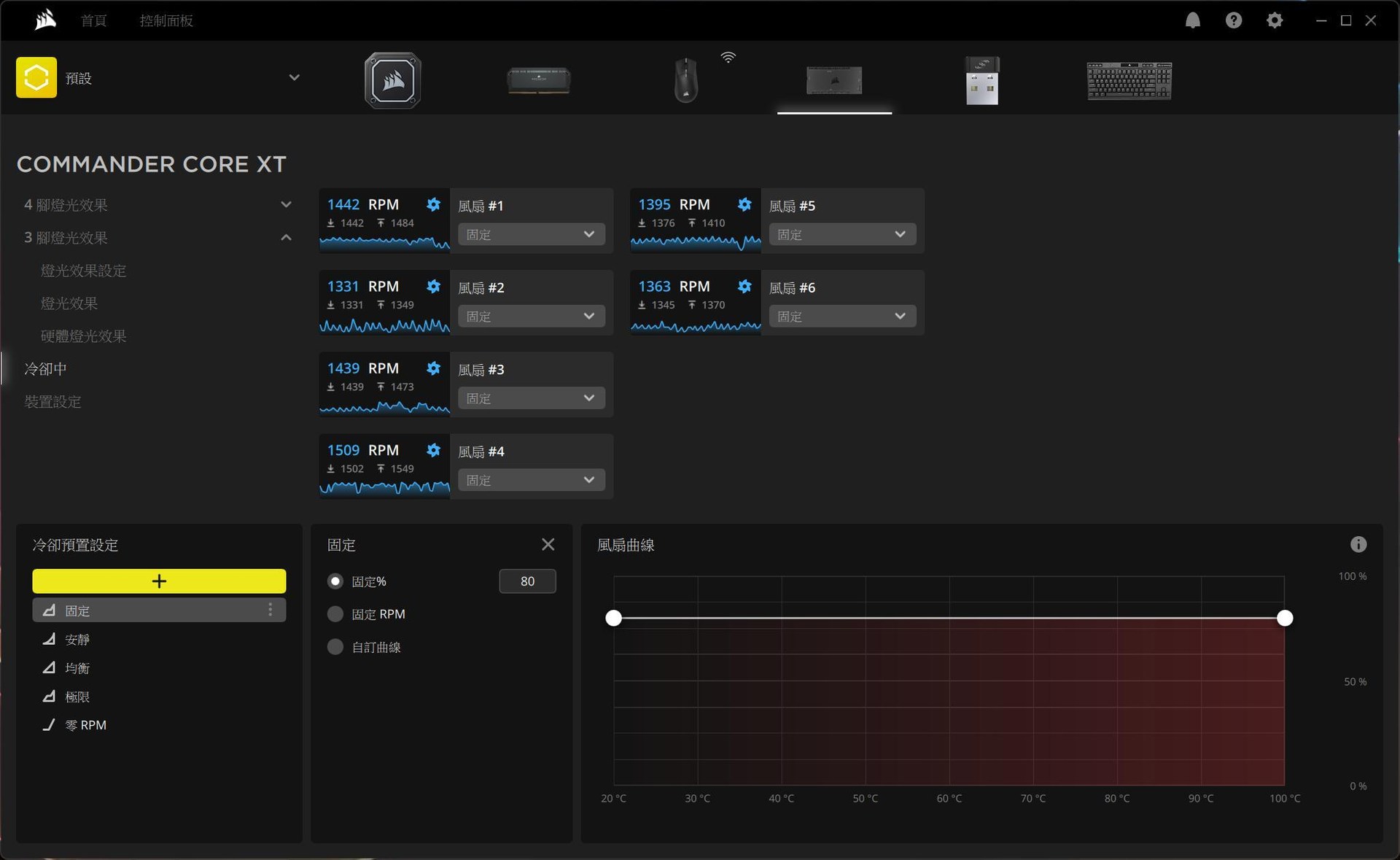The width and height of the screenshot is (1400, 860).
Task: Open gear settings for fan #2
Action: click(x=433, y=286)
